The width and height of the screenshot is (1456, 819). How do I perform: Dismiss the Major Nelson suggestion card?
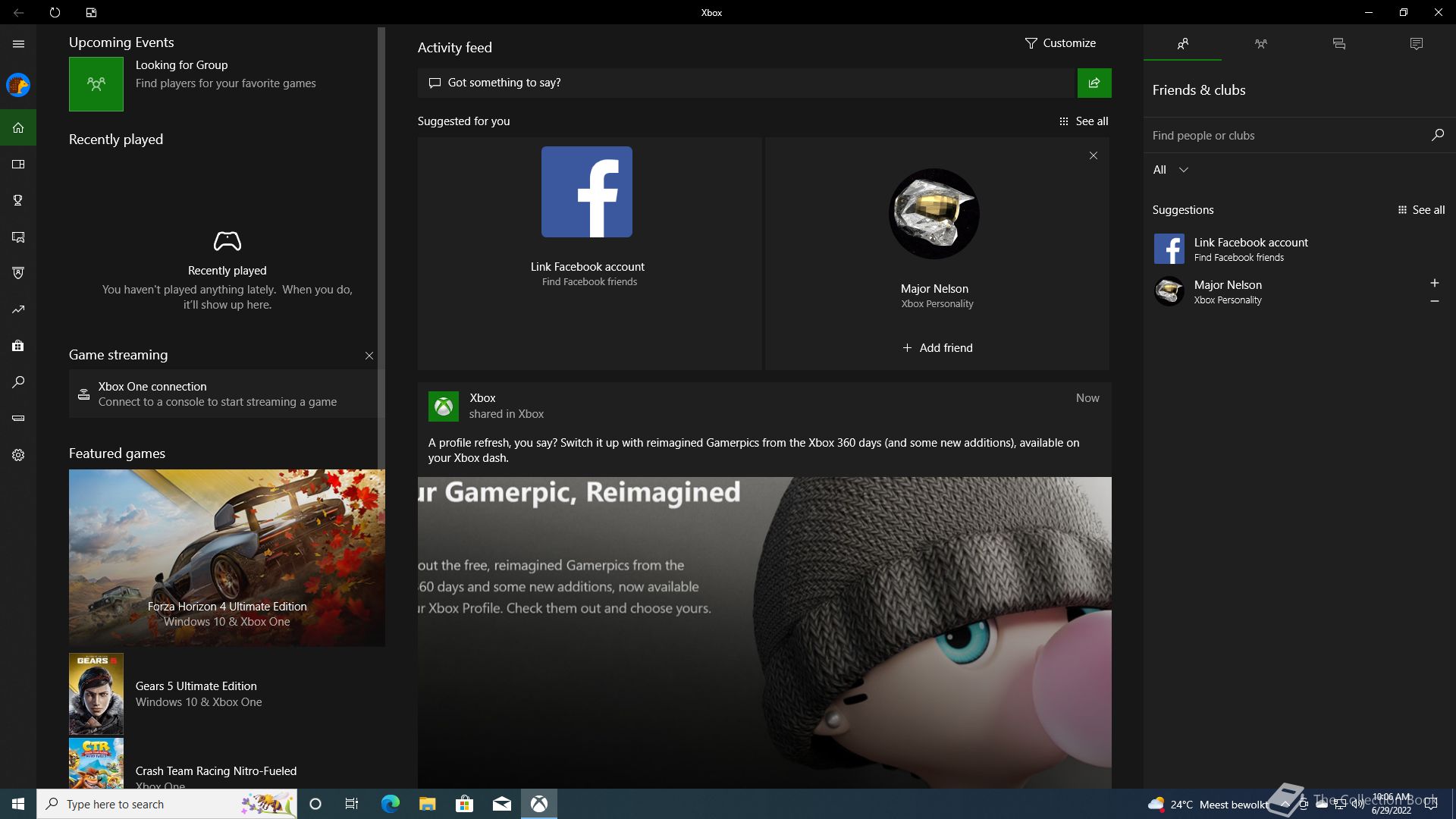(x=1094, y=155)
